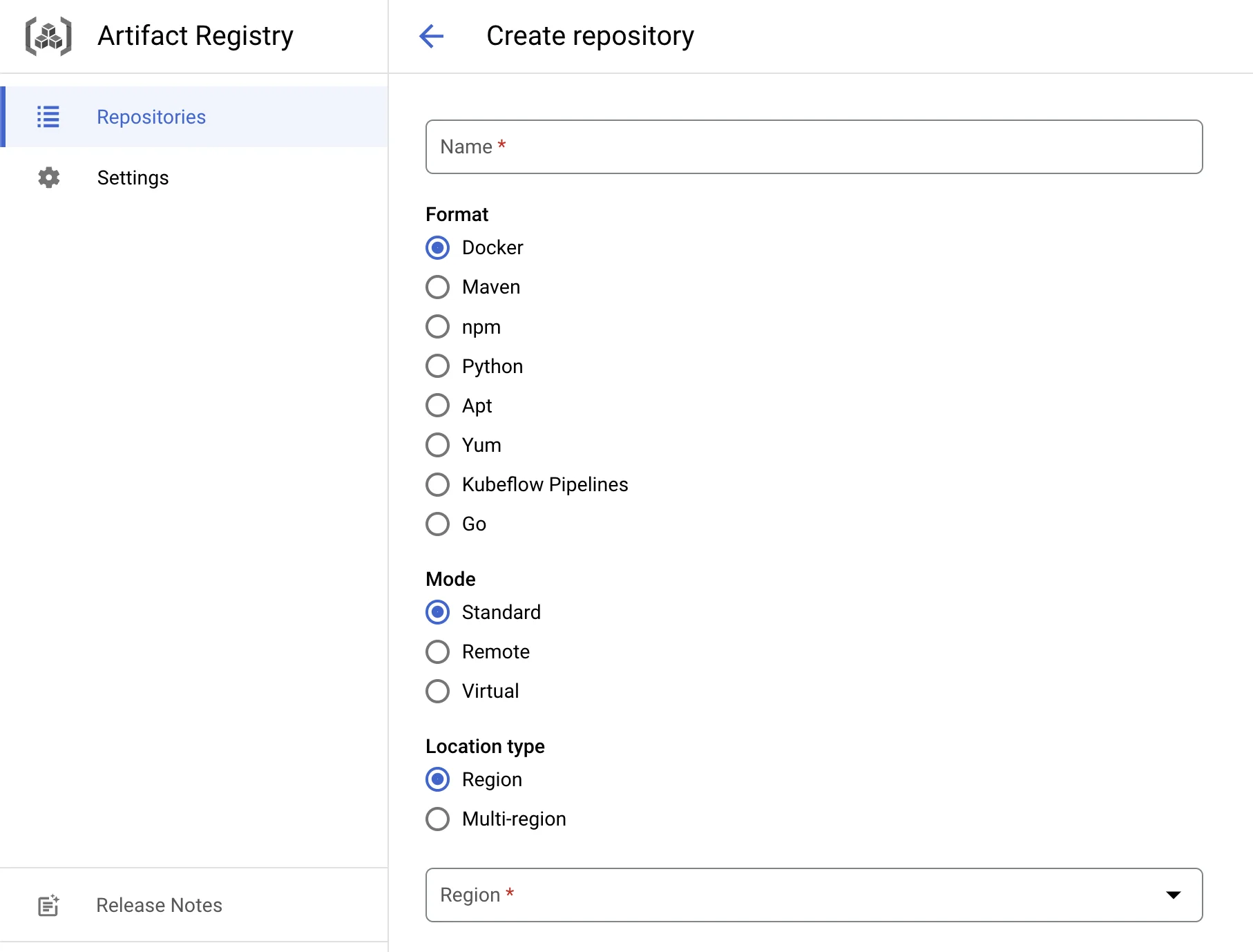Select the Yum format radio button
The width and height of the screenshot is (1253, 952).
point(438,445)
